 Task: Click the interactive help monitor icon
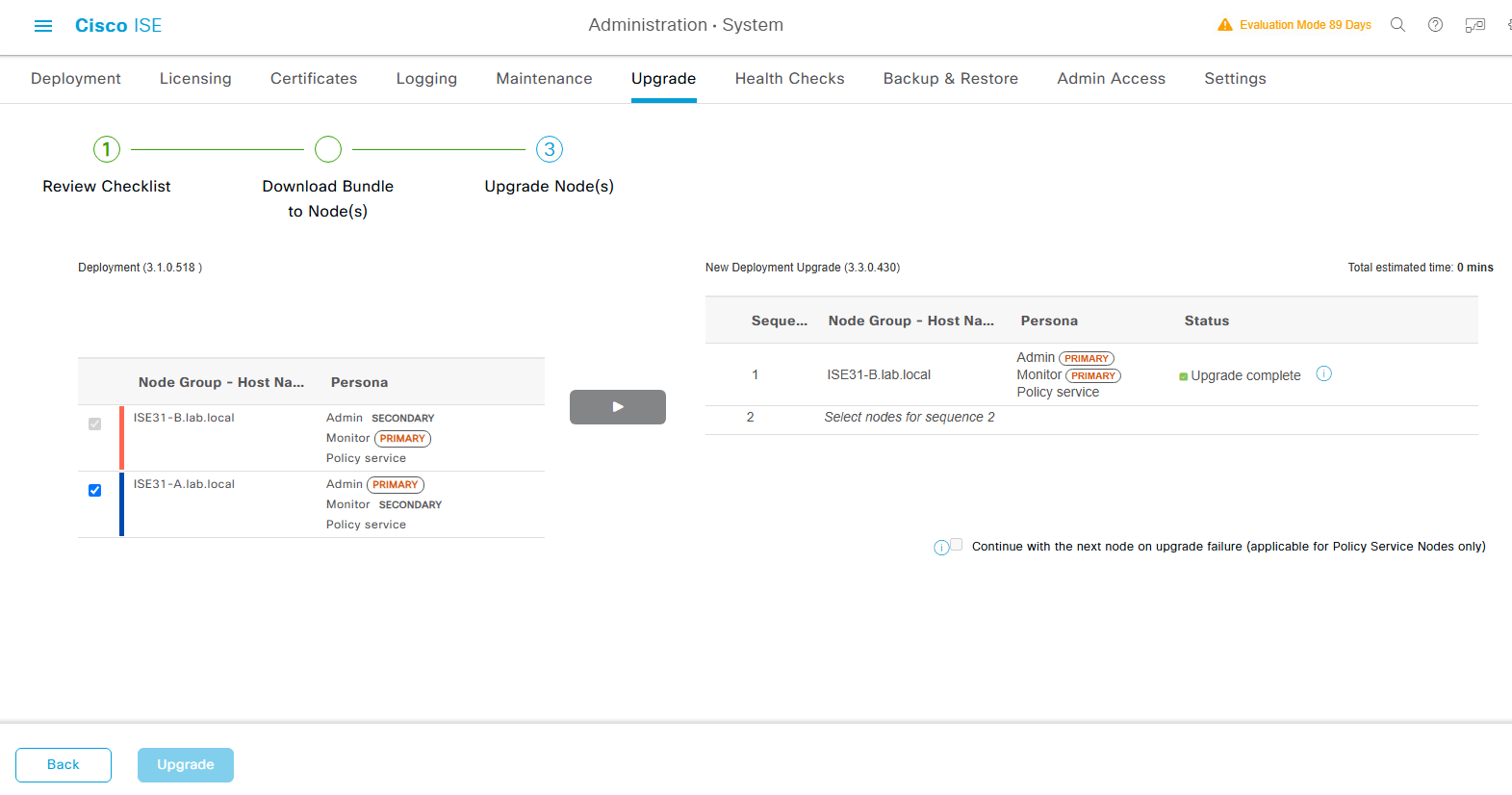pos(1474,25)
